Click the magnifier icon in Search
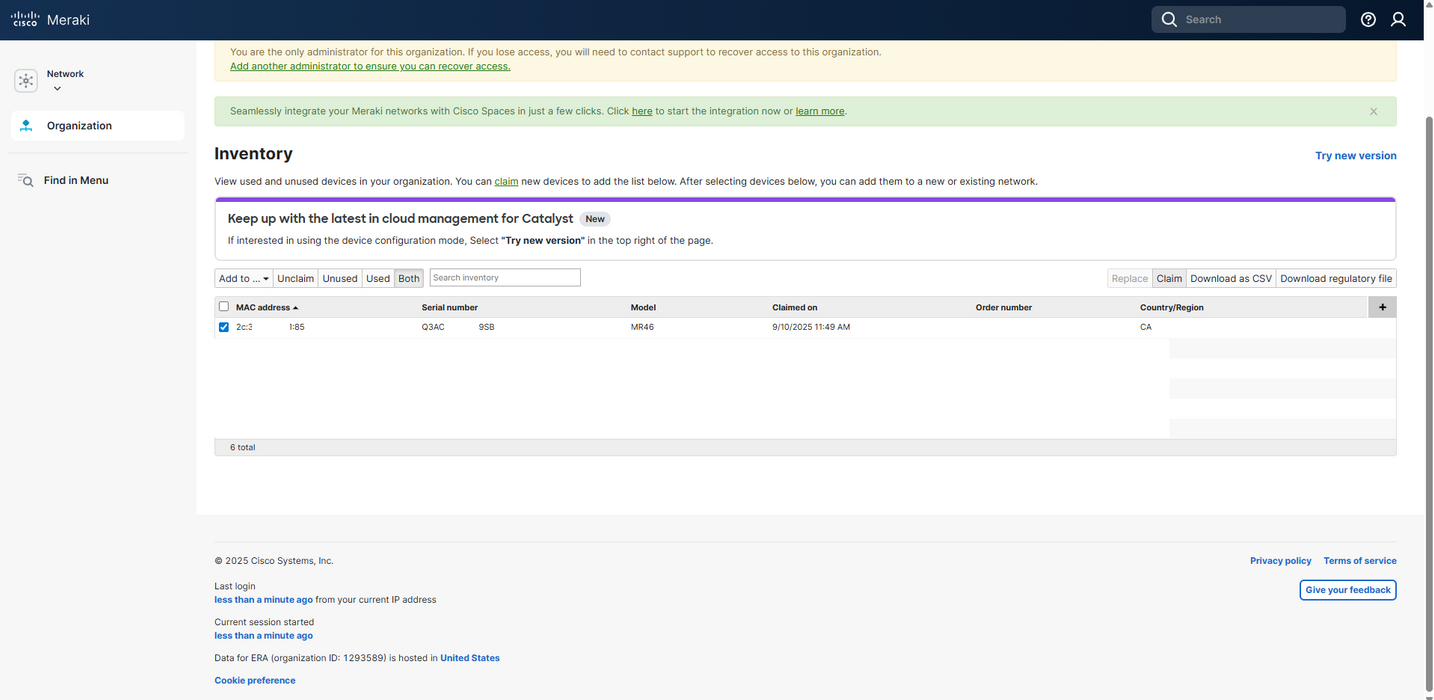Screen dimensions: 1434x700 [x=1169, y=19]
